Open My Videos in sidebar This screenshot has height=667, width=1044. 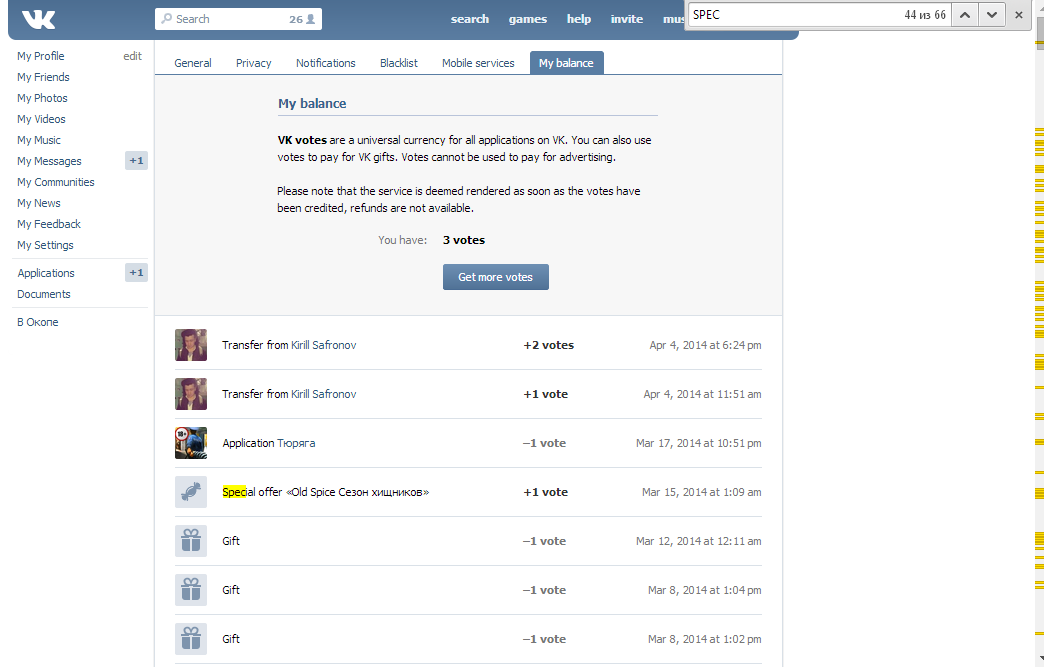pyautogui.click(x=41, y=119)
